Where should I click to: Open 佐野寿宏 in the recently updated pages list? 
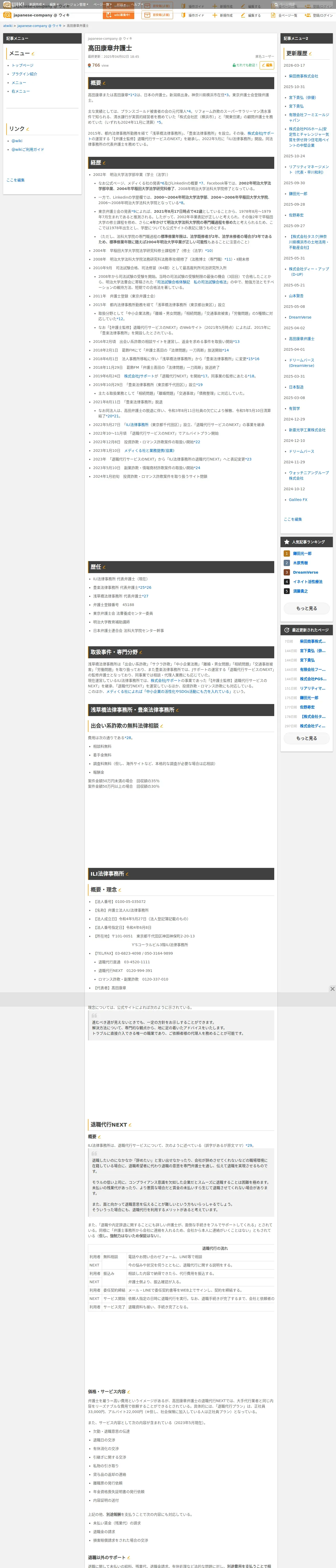(x=307, y=707)
